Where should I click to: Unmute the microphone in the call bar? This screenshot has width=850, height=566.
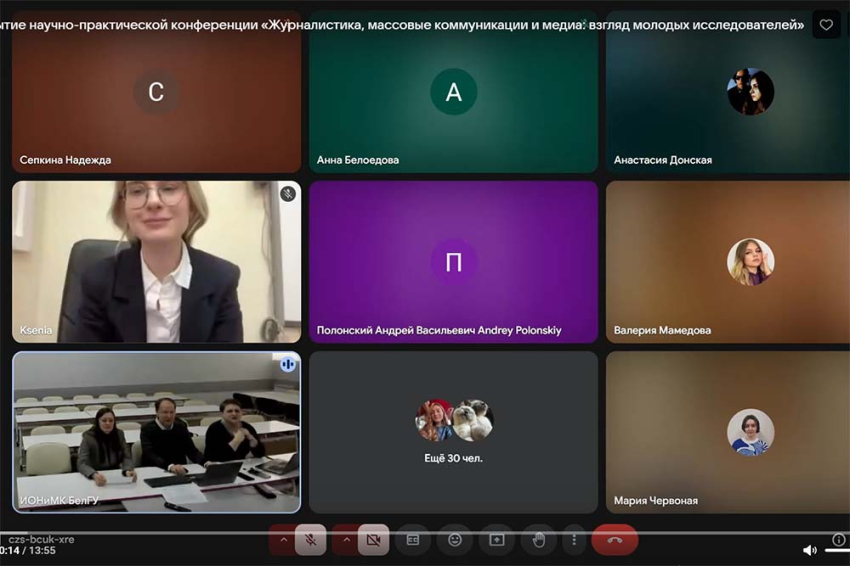tap(311, 540)
